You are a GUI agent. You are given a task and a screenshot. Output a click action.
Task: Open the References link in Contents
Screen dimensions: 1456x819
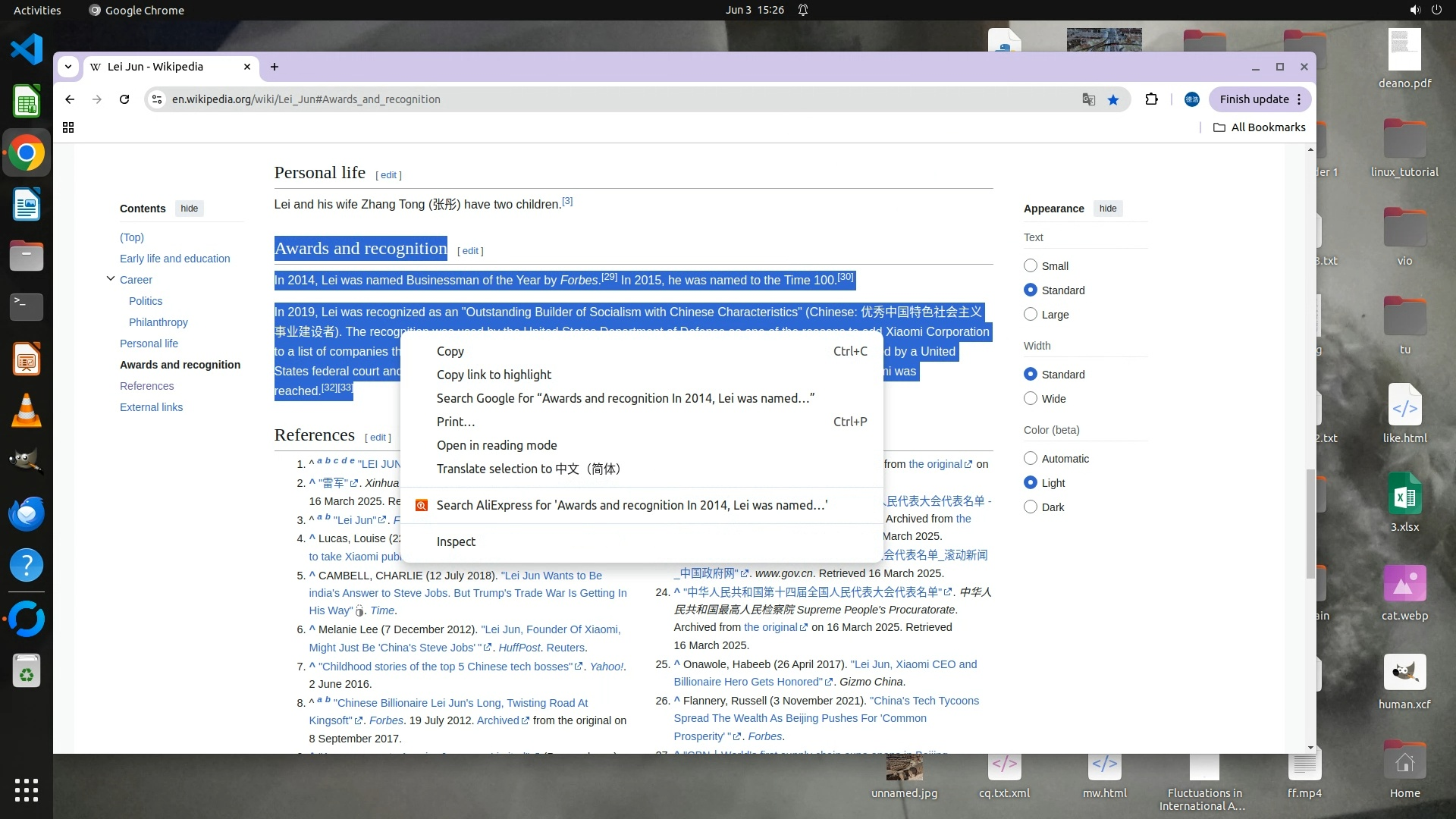(x=146, y=386)
